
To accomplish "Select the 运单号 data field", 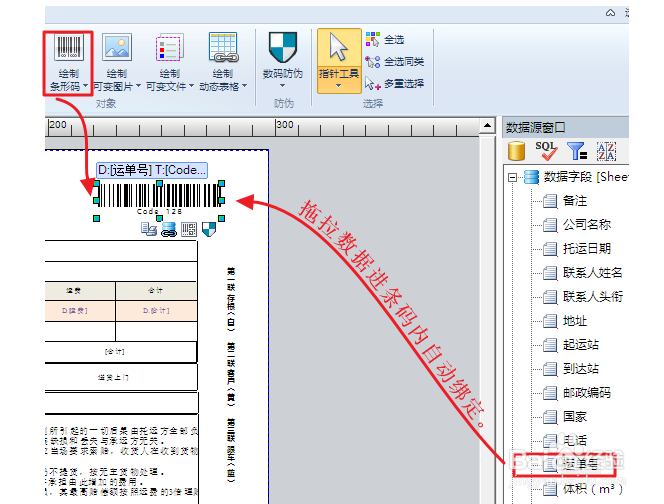I will pos(581,465).
